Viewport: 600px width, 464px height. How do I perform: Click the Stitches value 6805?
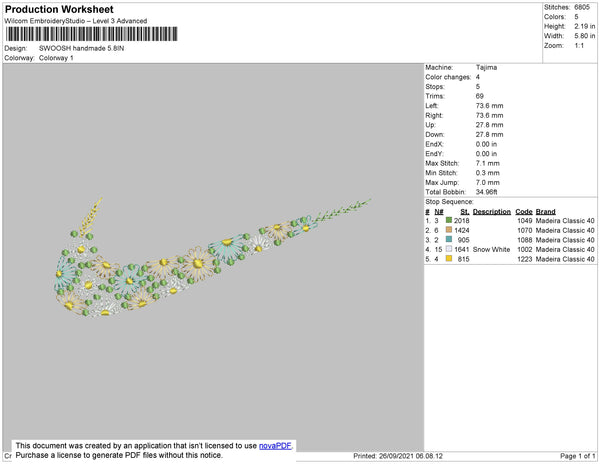582,7
